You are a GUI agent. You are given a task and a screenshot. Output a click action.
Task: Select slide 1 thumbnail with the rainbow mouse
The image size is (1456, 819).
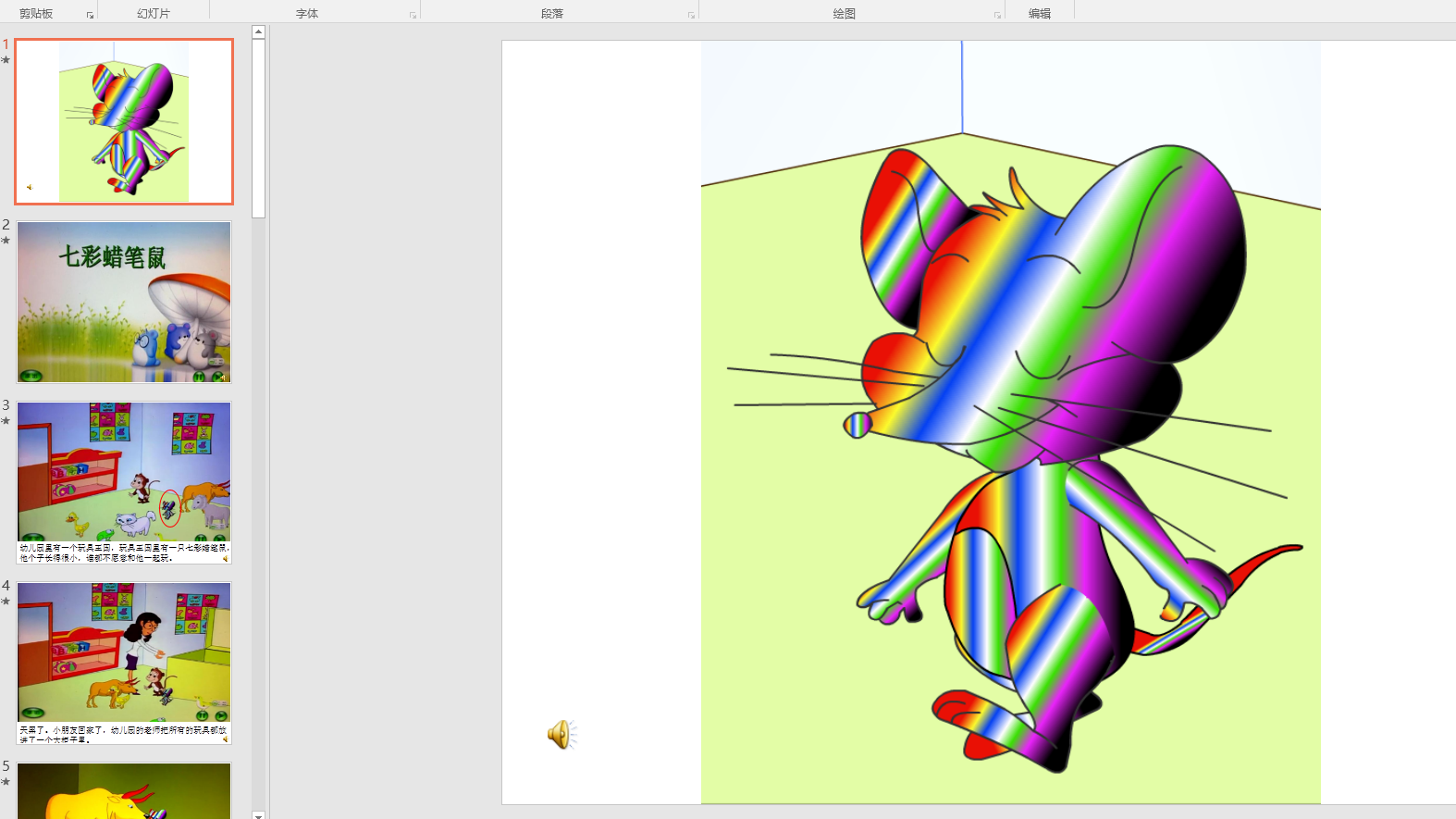click(124, 121)
